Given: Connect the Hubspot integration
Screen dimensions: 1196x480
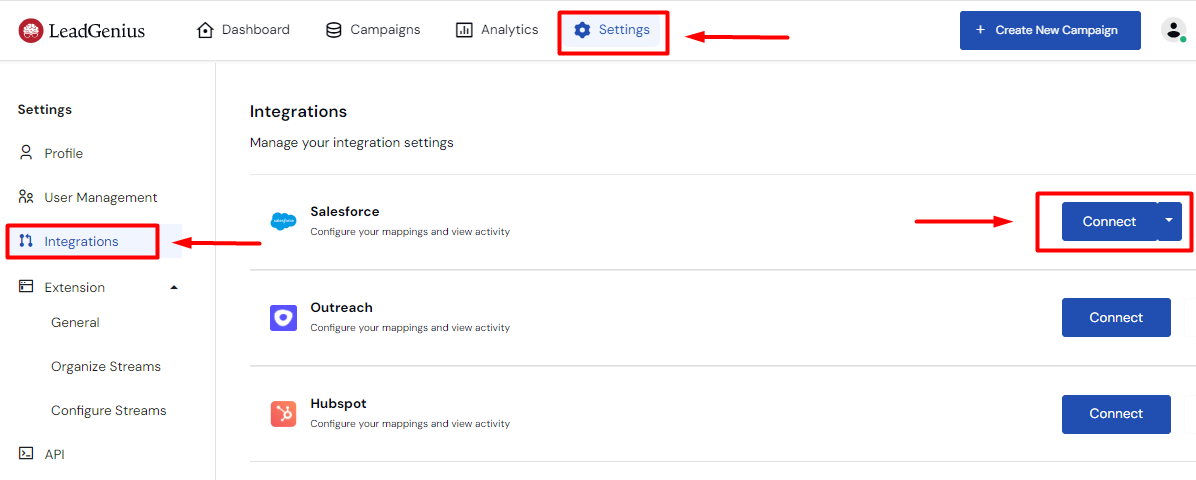Looking at the screenshot, I should tap(1116, 414).
